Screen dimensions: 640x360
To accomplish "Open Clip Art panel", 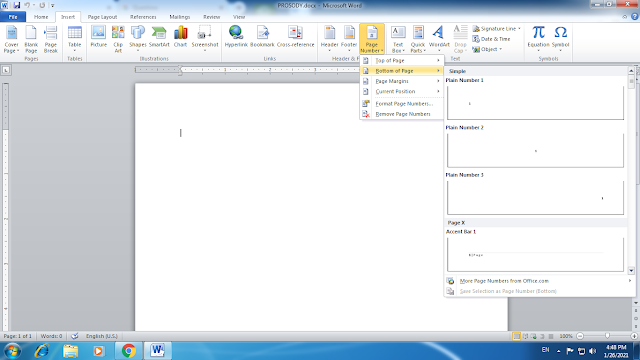I will tap(118, 39).
